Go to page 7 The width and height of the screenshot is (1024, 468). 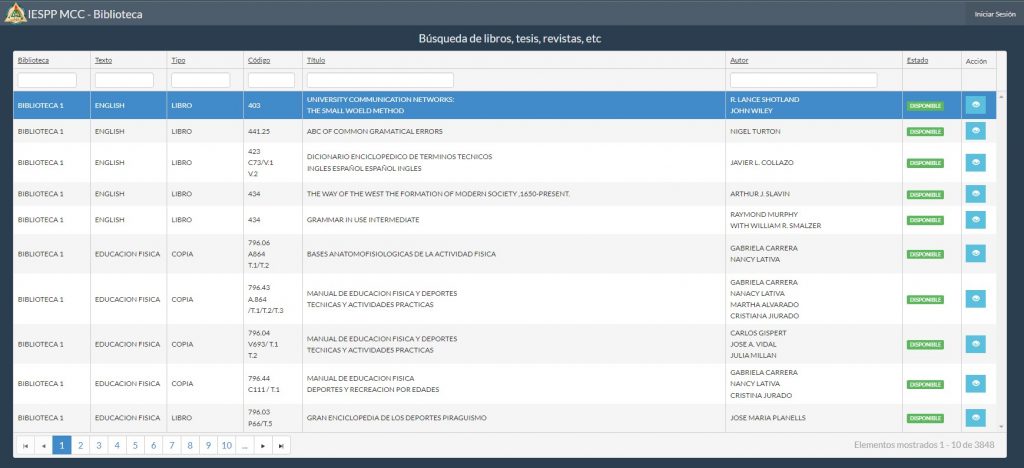[x=172, y=445]
